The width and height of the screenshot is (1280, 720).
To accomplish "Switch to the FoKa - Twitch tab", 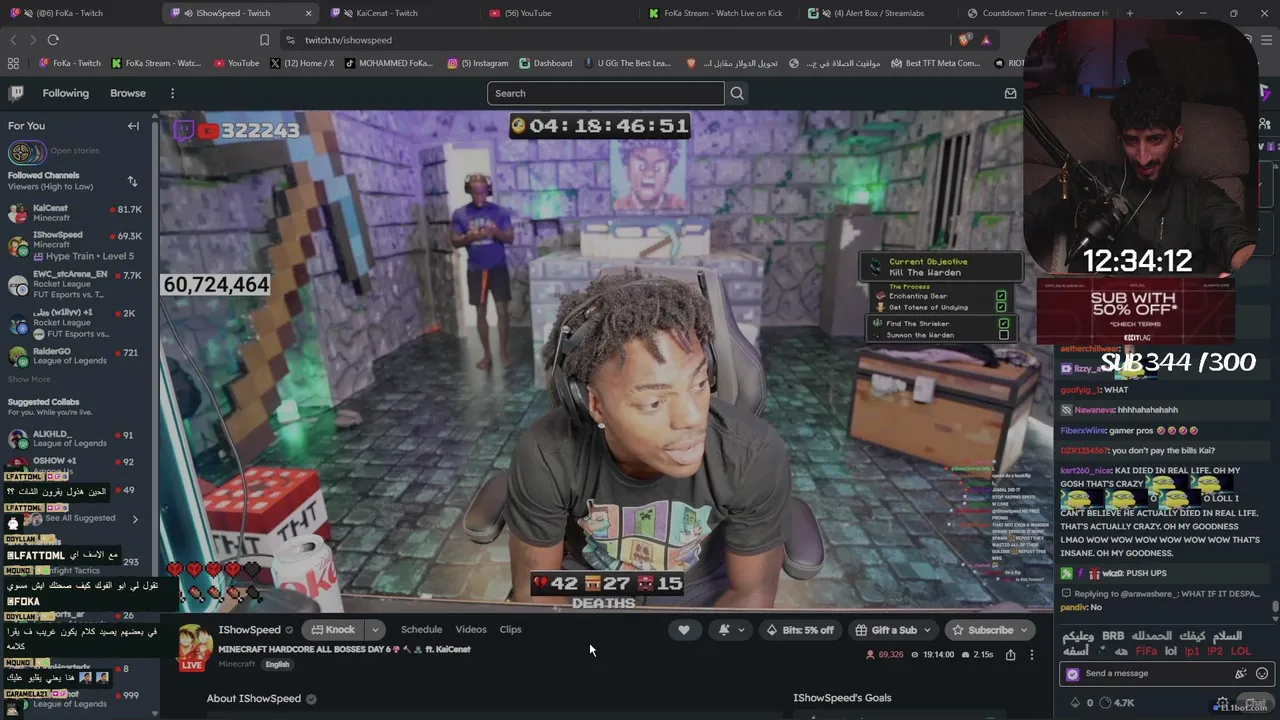I will (78, 13).
